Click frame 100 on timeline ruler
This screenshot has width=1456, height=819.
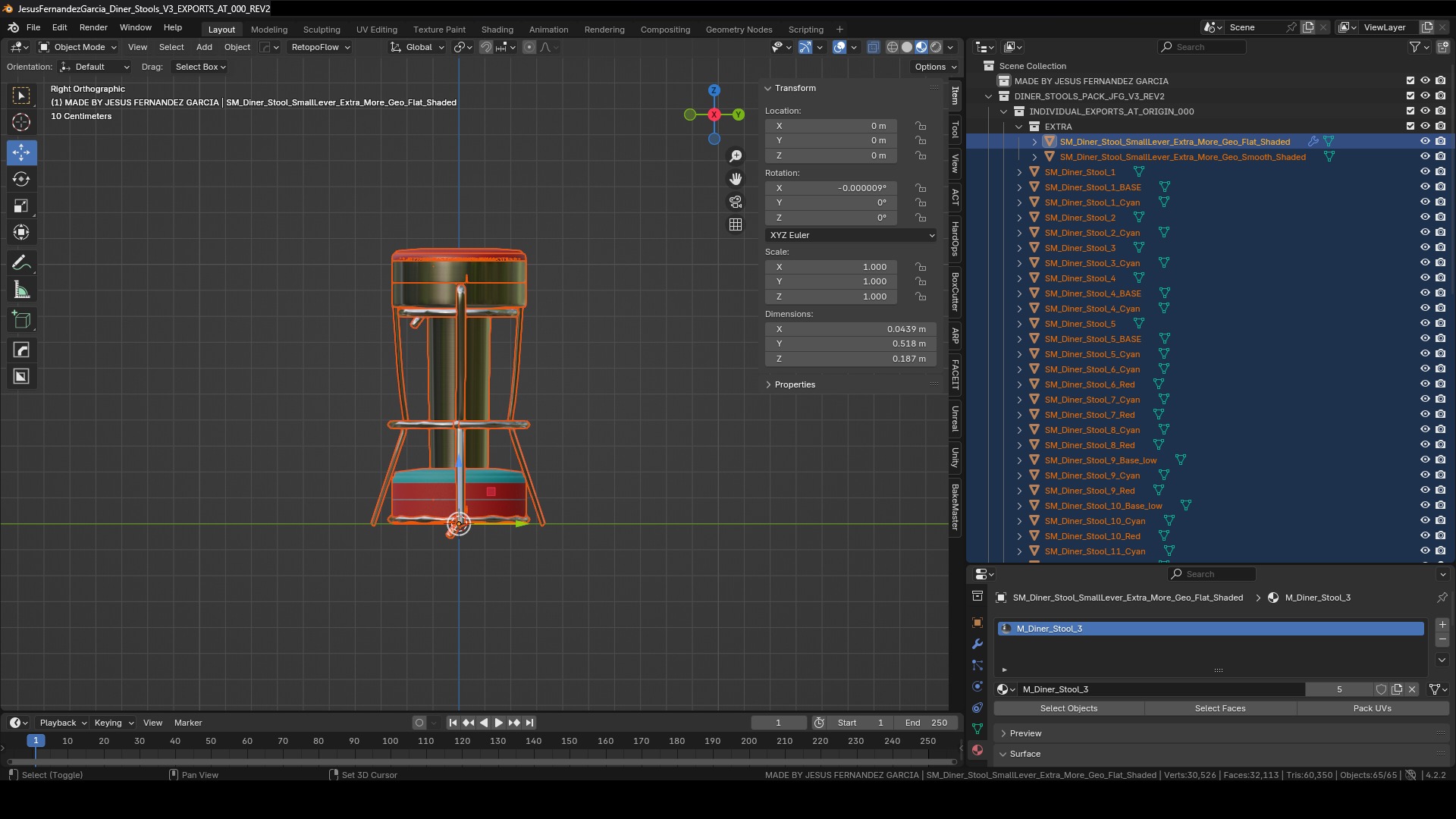(x=390, y=741)
